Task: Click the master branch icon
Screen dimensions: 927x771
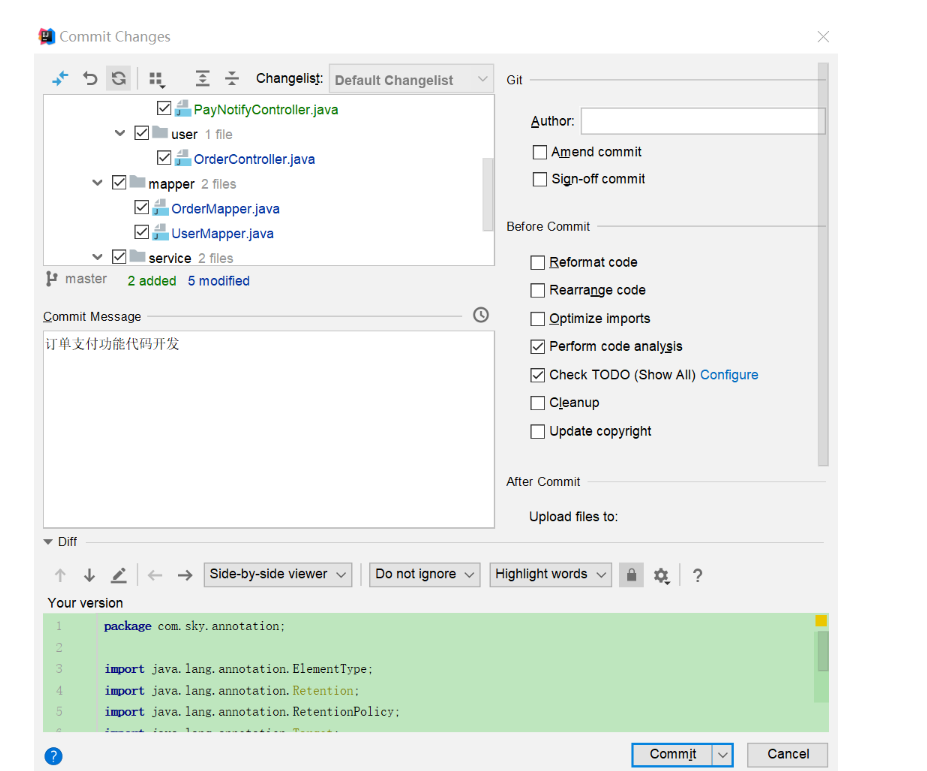Action: [52, 278]
